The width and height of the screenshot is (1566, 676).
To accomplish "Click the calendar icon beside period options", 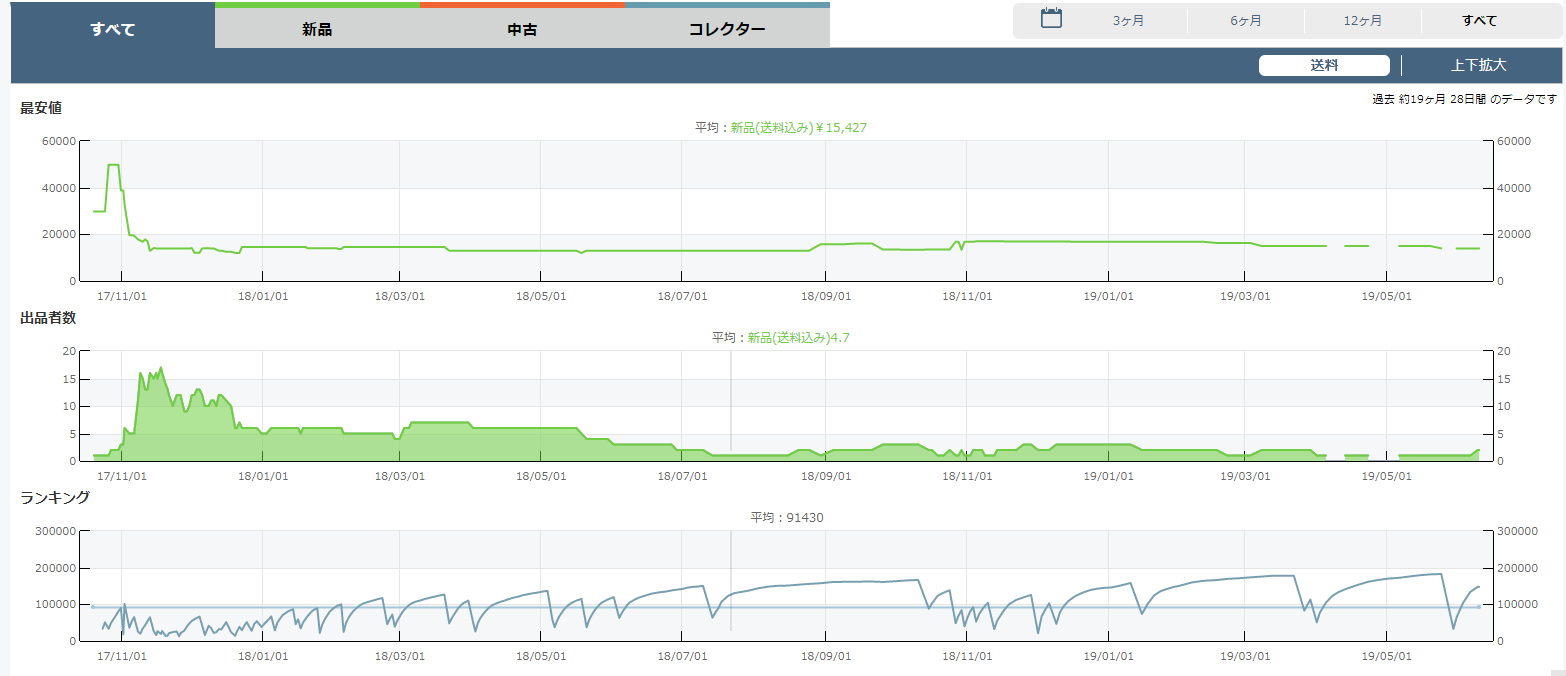I will click(x=1050, y=18).
